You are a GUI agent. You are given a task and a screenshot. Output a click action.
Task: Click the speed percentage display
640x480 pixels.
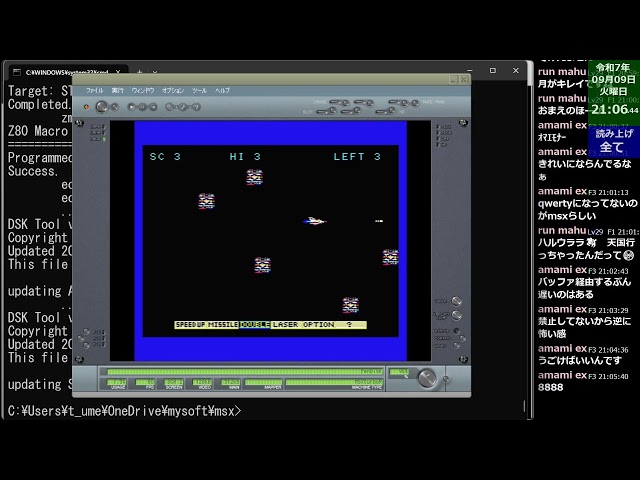point(399,372)
